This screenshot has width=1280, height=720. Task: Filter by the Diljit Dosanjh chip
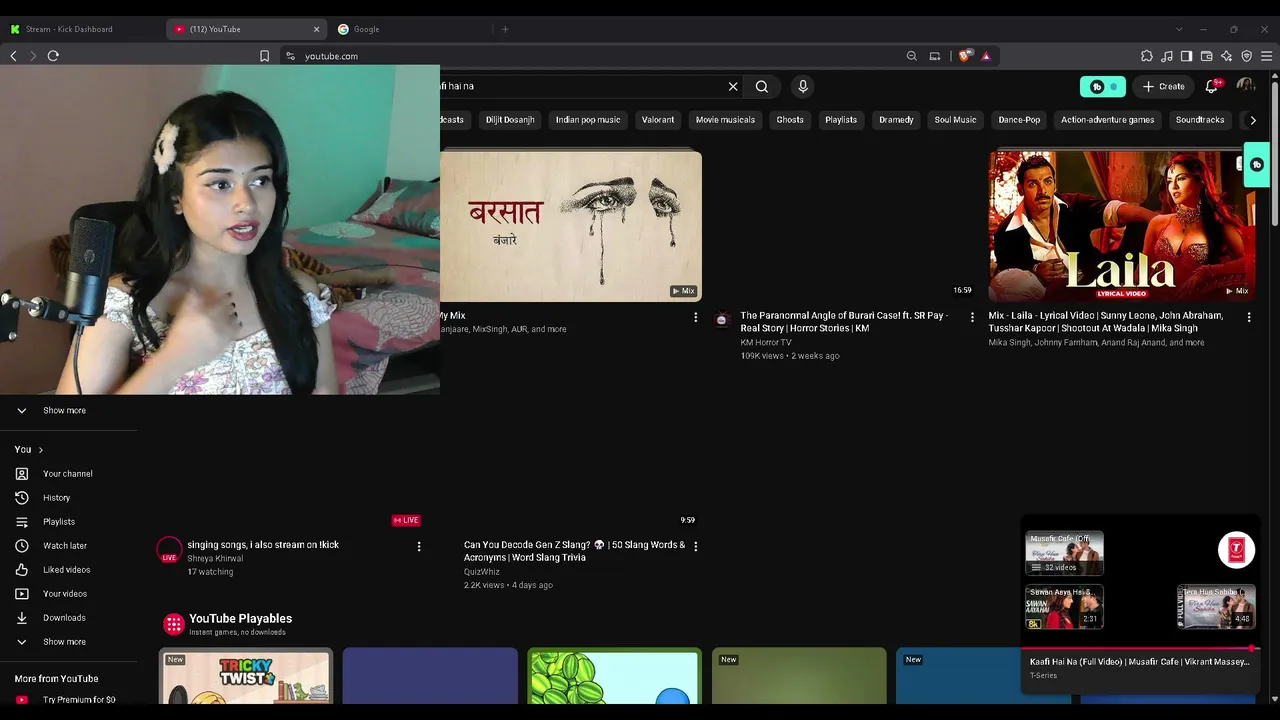click(x=510, y=120)
